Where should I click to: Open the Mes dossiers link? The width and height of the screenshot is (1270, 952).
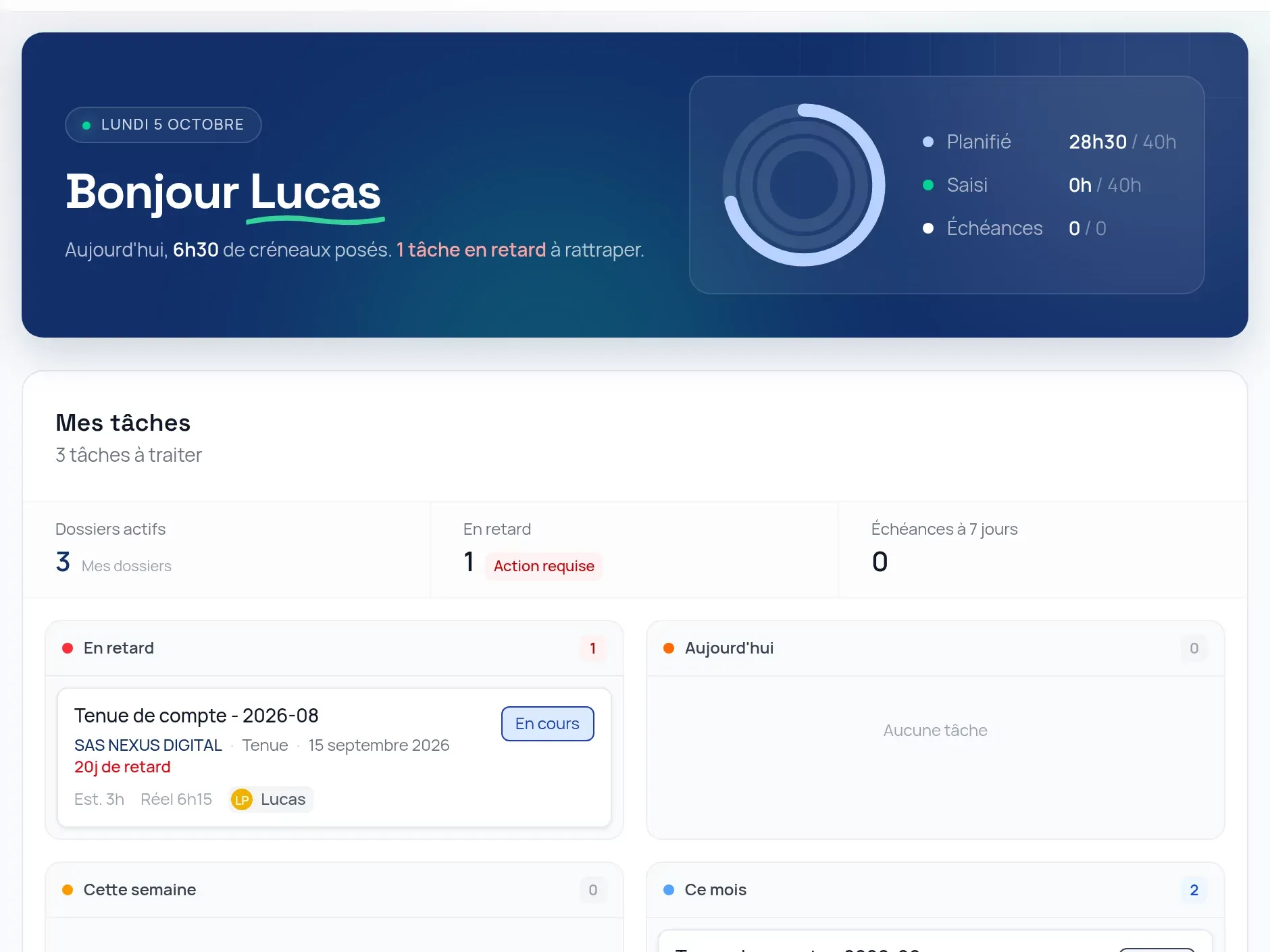pos(126,566)
